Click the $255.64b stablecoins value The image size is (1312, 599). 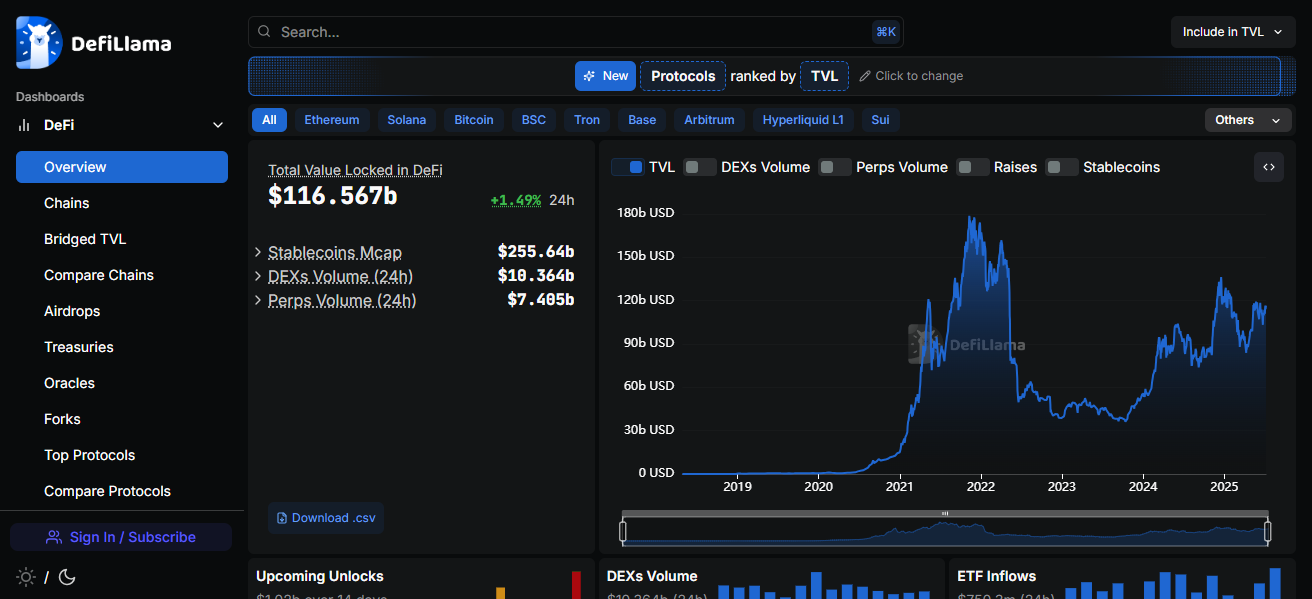(x=536, y=252)
